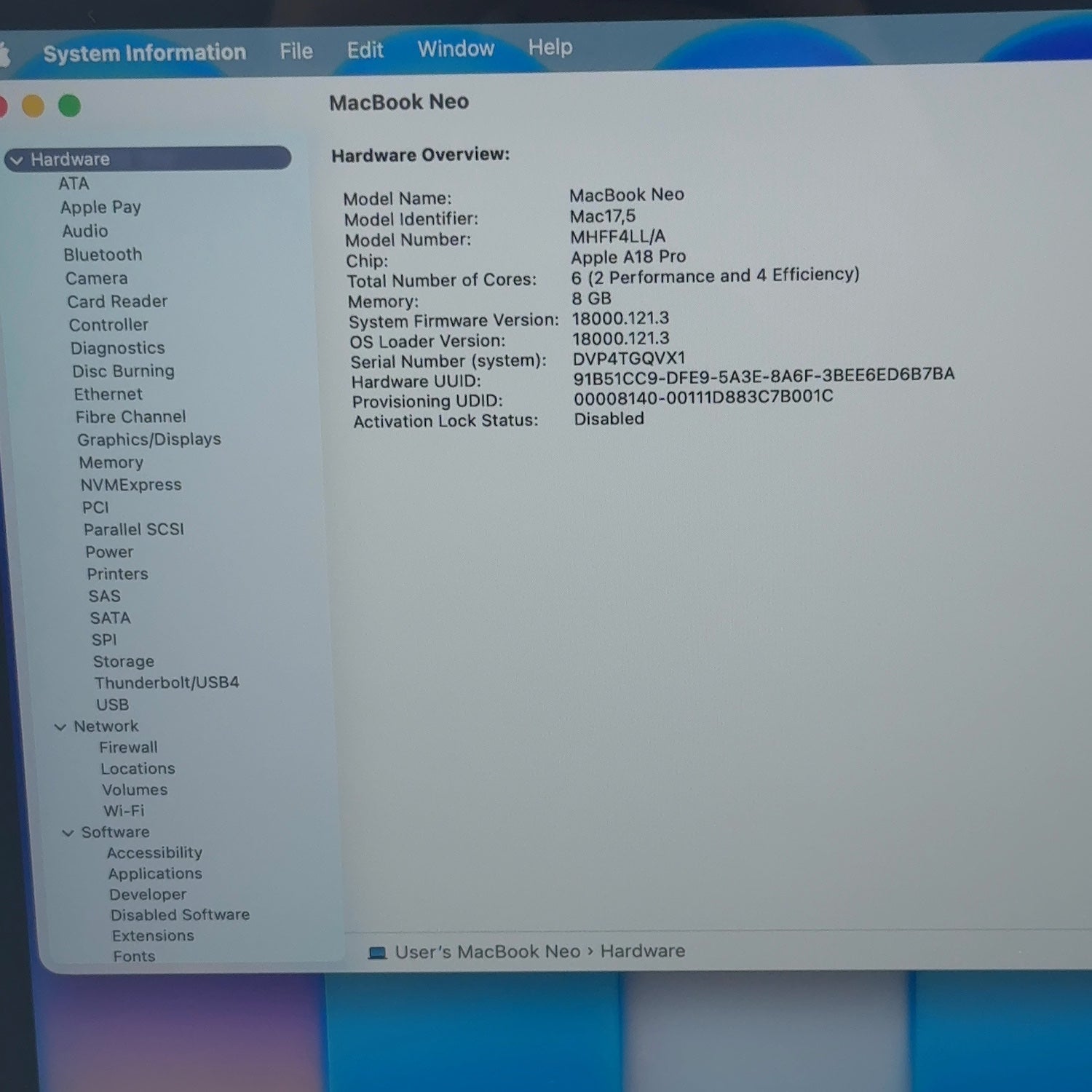The image size is (1092, 1092).
Task: Open the System Information menu
Action: pos(144,53)
